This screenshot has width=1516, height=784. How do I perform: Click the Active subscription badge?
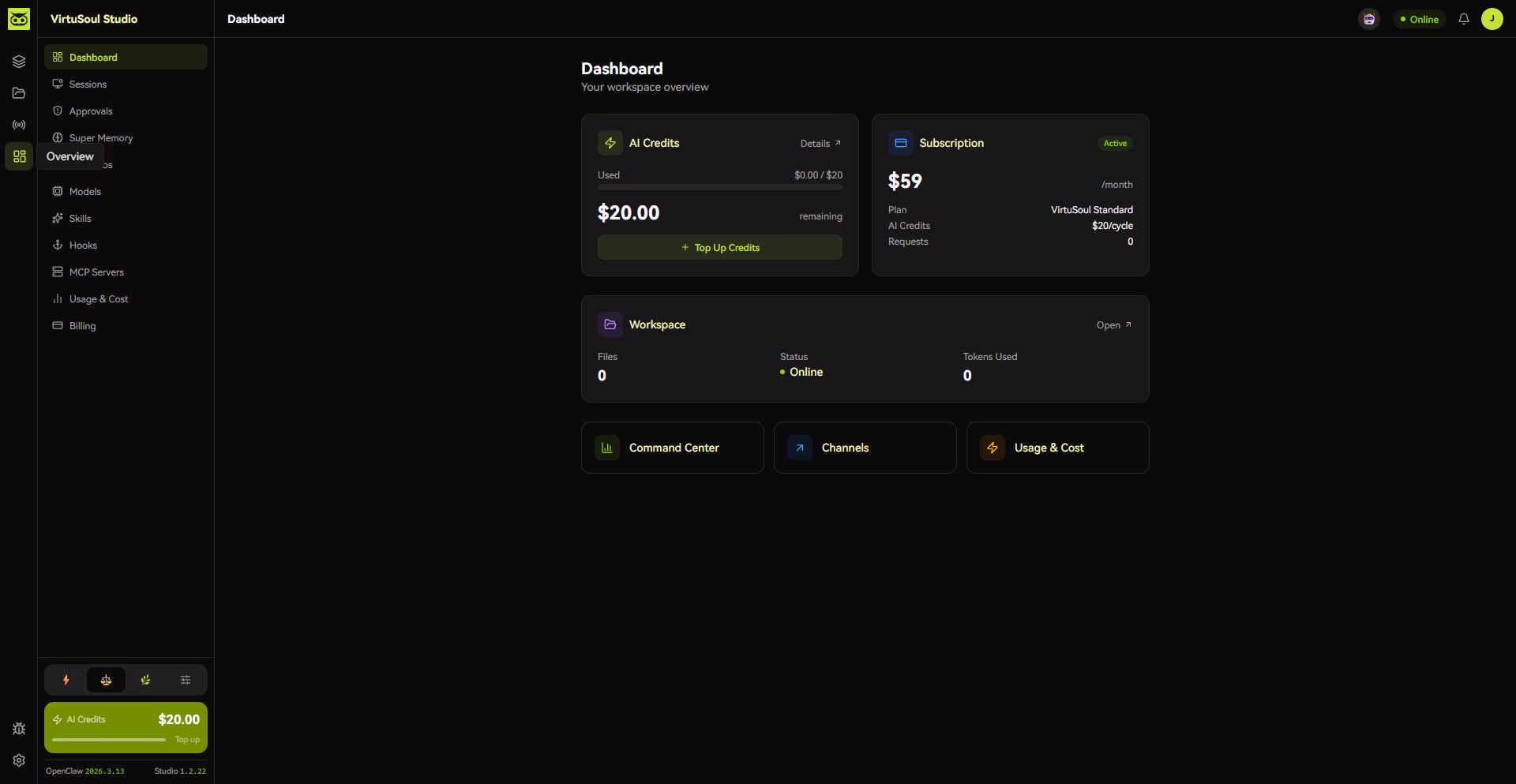click(x=1115, y=143)
